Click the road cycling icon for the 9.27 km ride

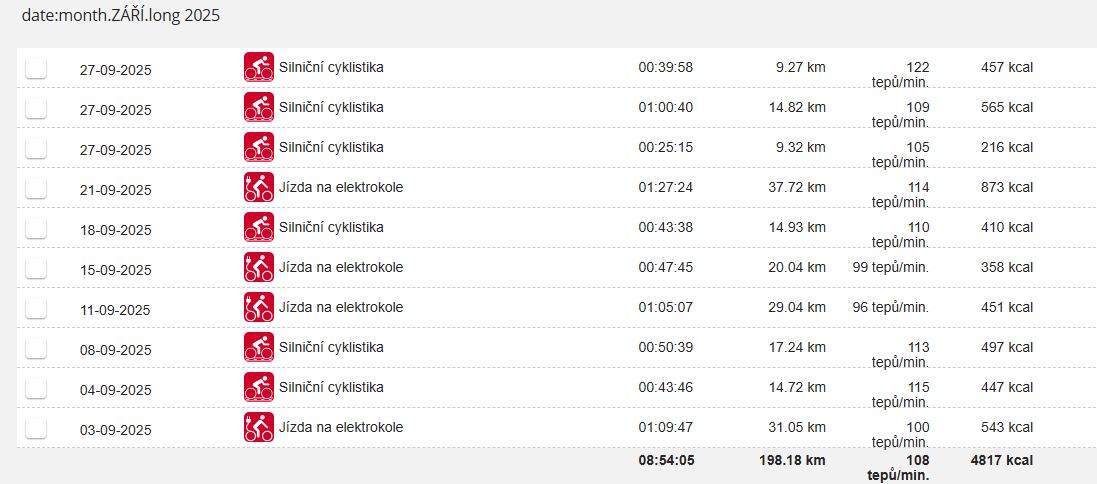tap(259, 67)
